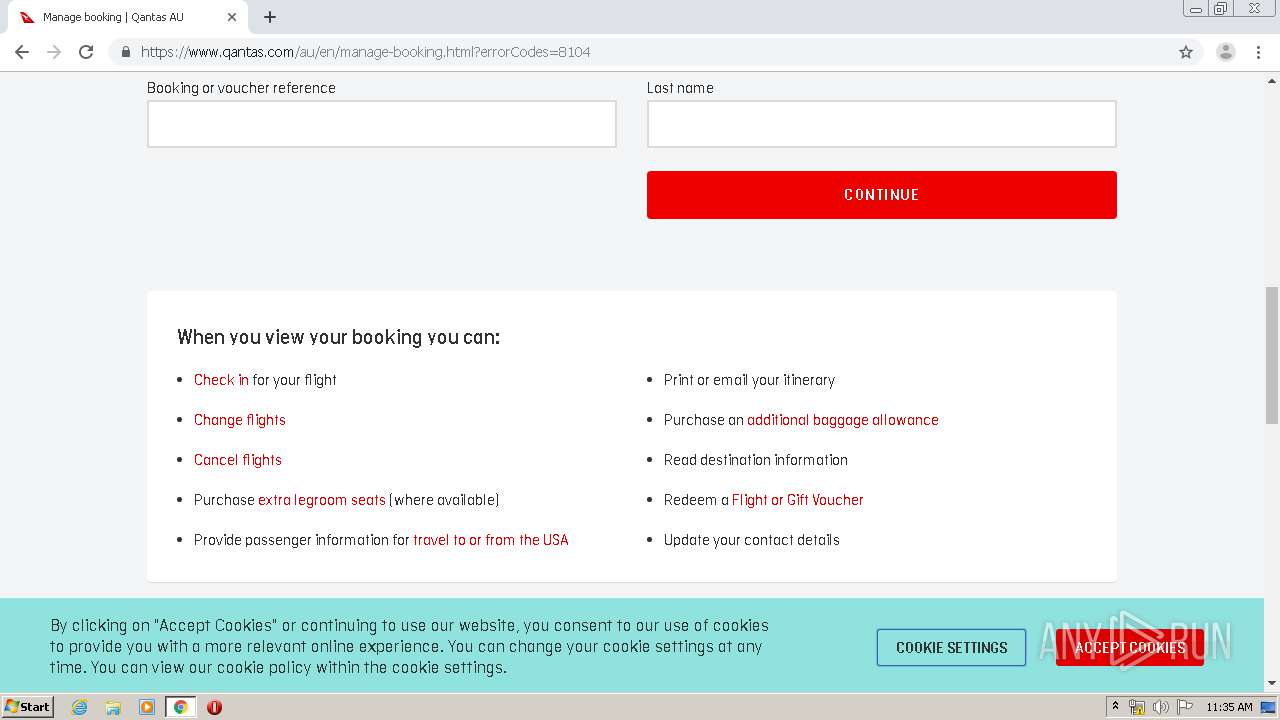Close the Manage booking tab
Screen dimensions: 1280x720
click(x=232, y=17)
